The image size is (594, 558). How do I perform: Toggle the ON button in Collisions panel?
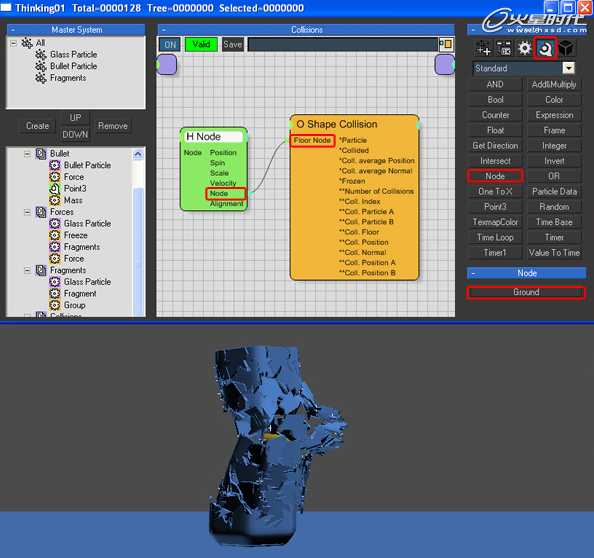[170, 45]
